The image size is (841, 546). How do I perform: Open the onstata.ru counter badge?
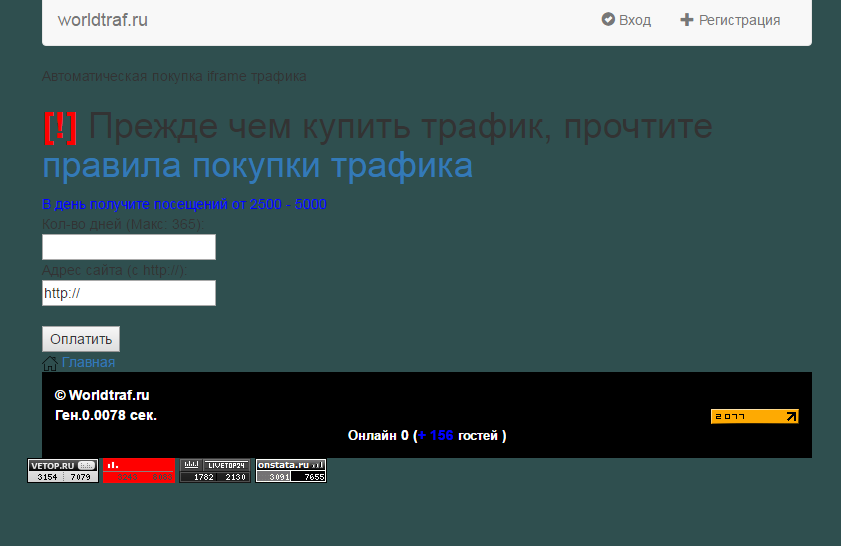(x=291, y=471)
